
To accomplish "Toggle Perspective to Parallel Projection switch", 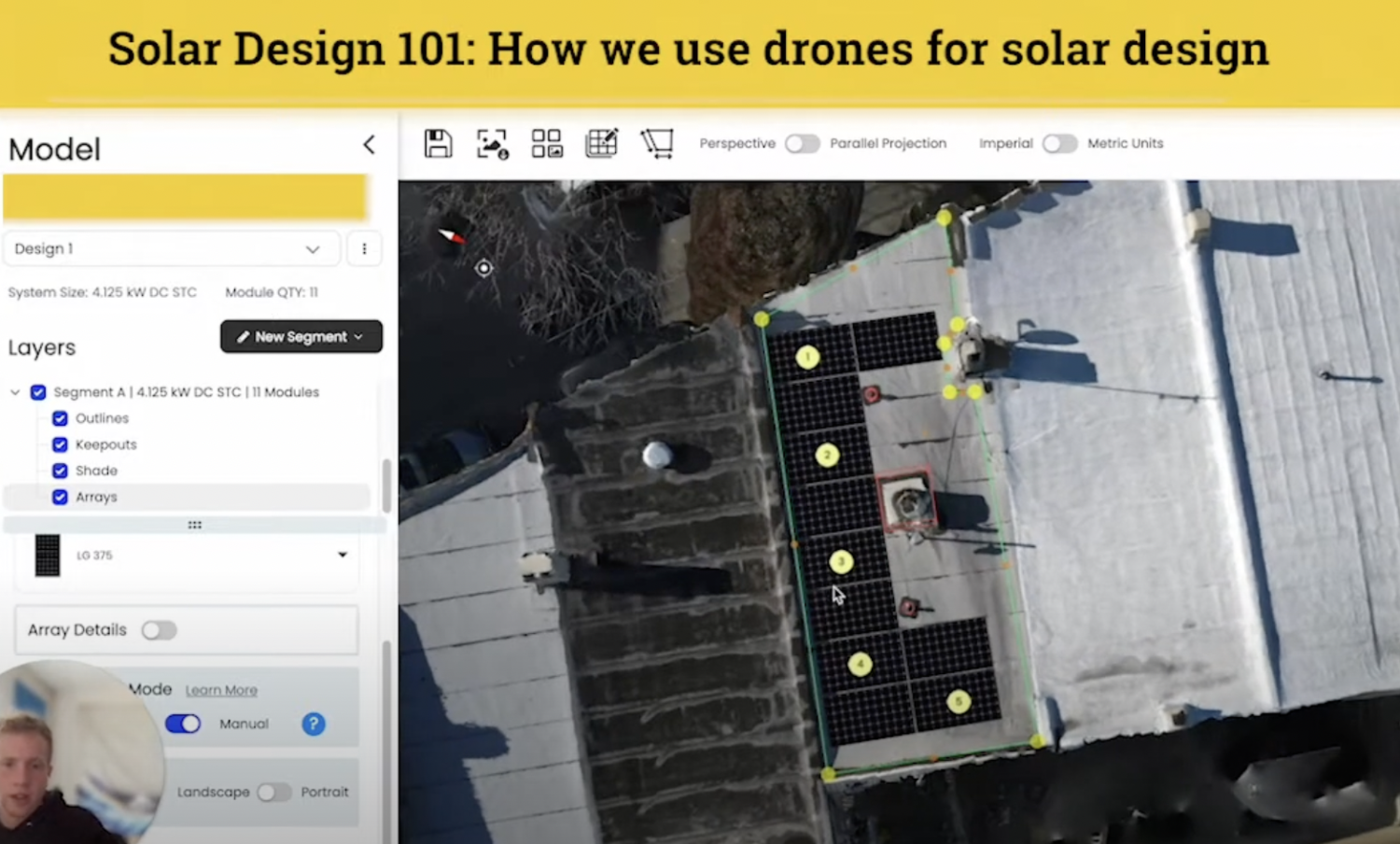I will pos(802,144).
